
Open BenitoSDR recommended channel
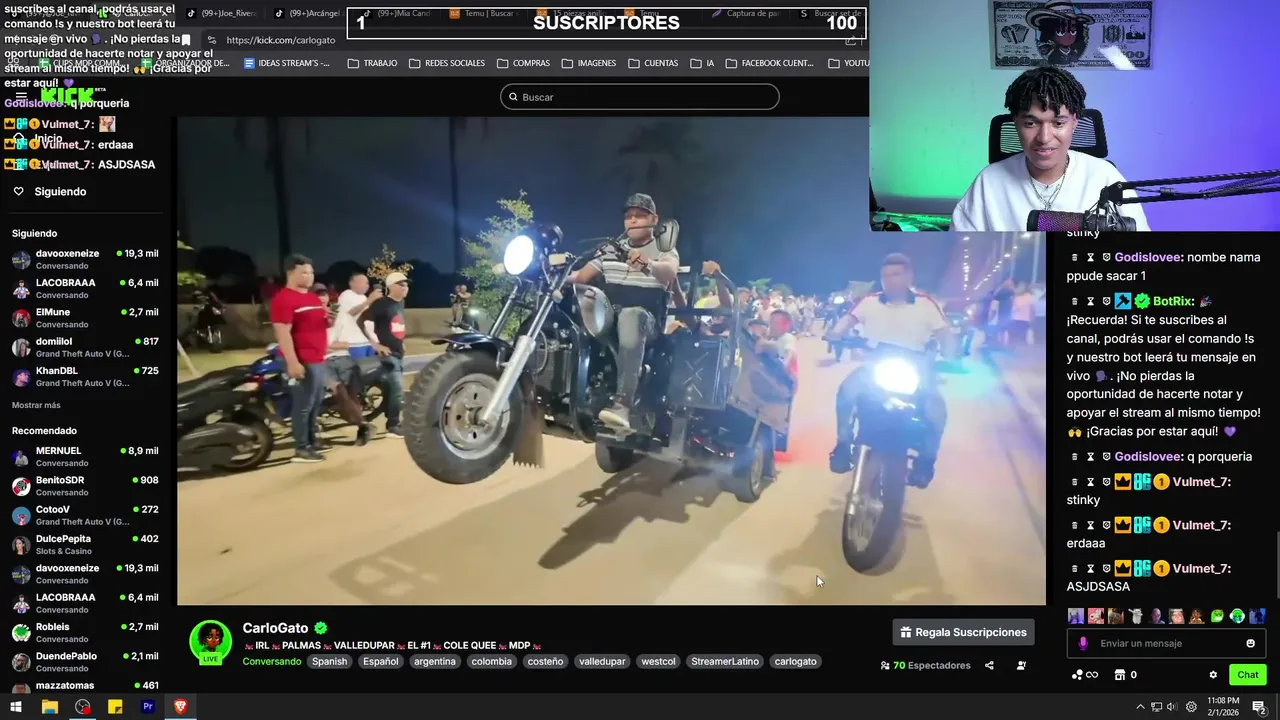(85, 485)
